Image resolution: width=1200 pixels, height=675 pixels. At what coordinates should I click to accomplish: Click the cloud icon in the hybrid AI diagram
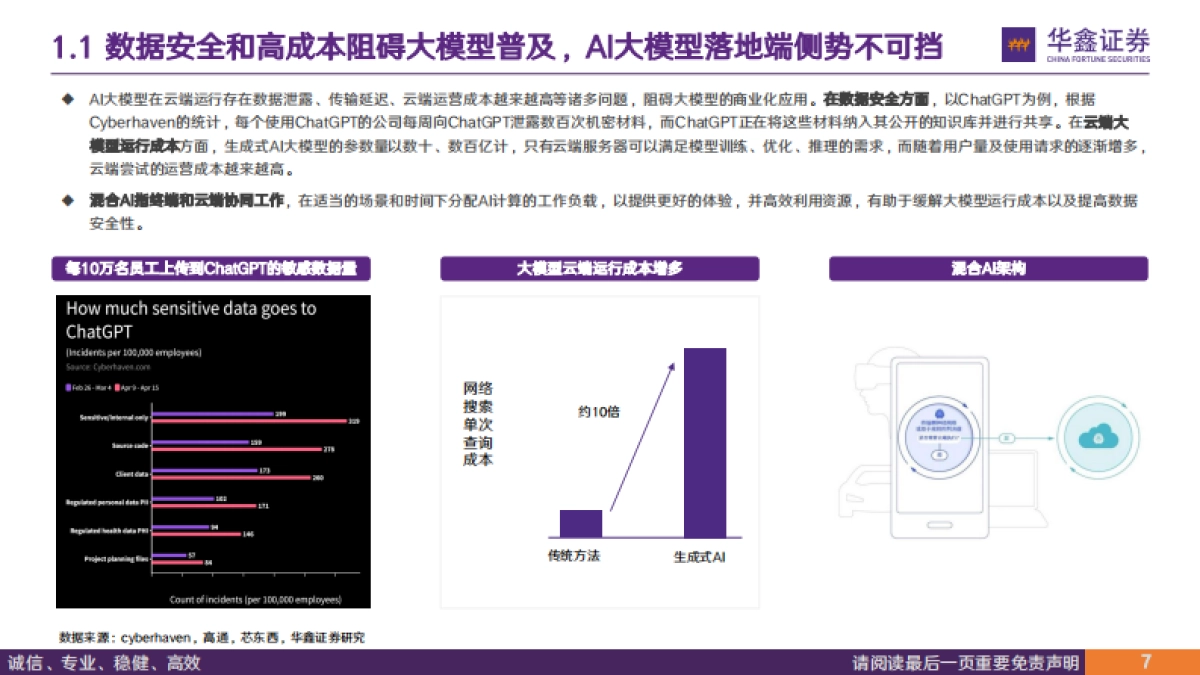pos(1098,437)
